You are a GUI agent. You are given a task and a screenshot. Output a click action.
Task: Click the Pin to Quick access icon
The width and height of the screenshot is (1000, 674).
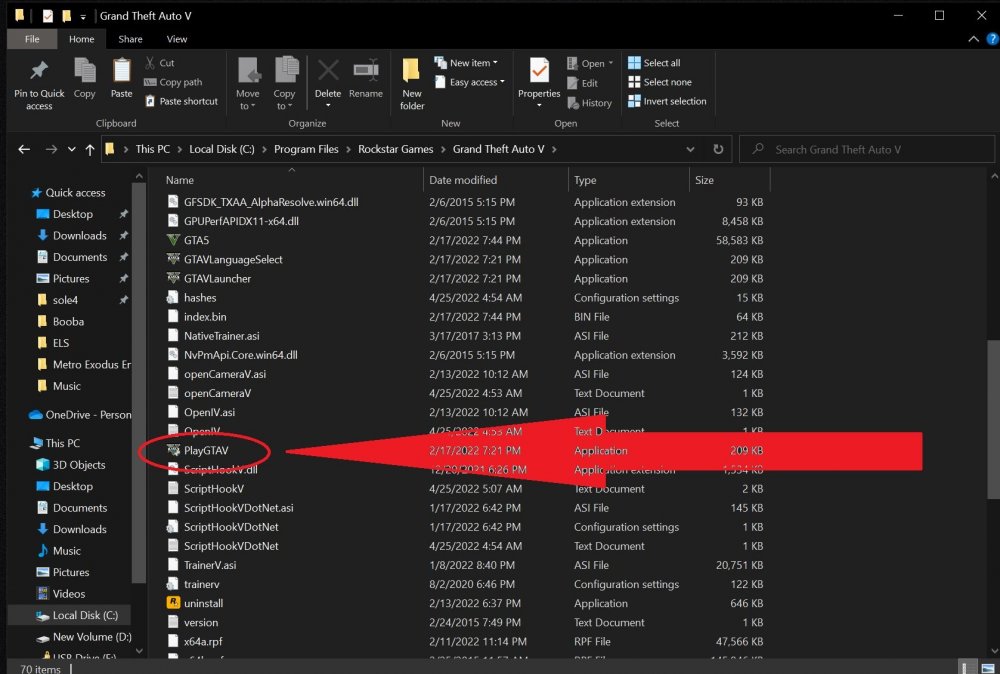tap(39, 72)
